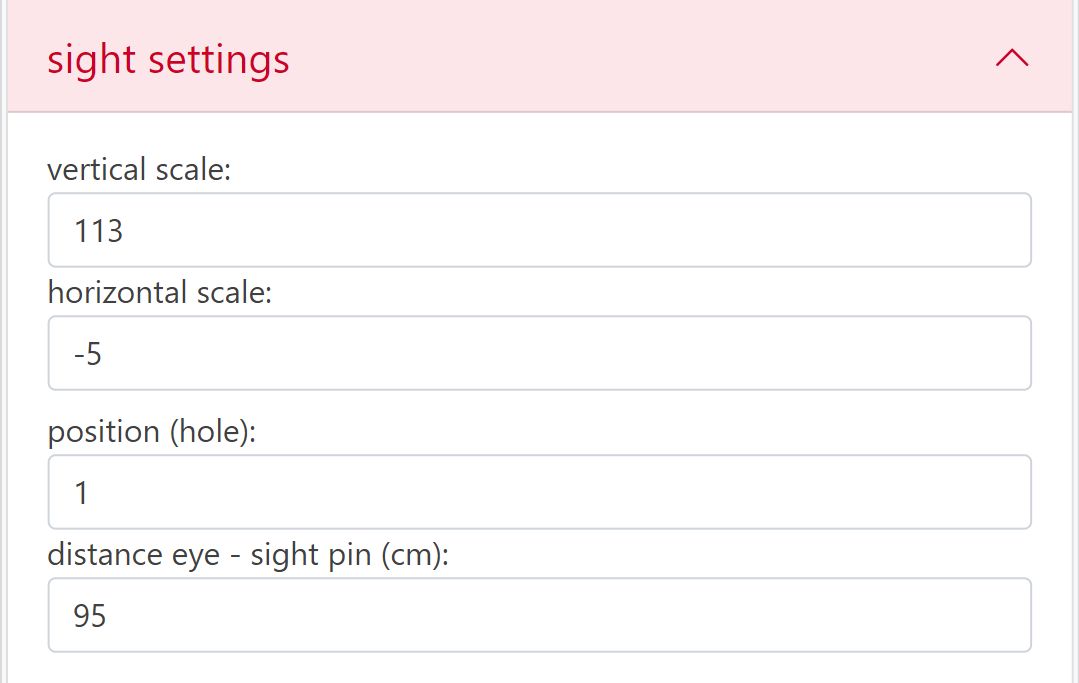Select the position (hole) input box
This screenshot has height=683, width=1079.
coord(539,492)
